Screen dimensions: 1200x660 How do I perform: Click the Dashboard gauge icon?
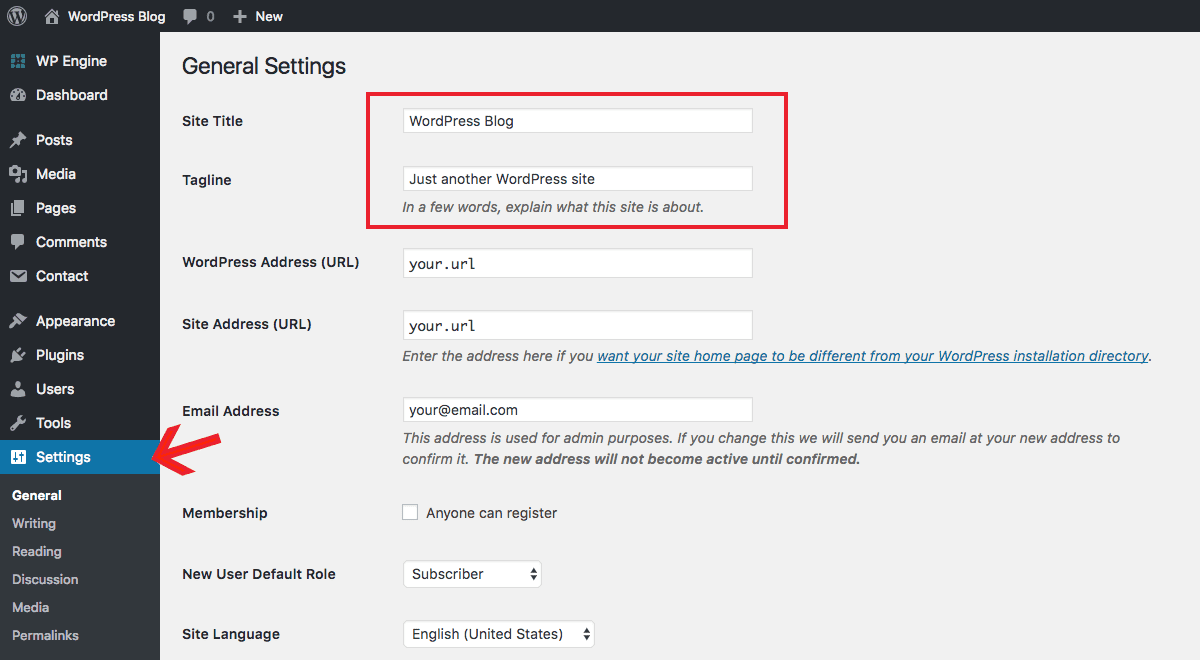(18, 95)
